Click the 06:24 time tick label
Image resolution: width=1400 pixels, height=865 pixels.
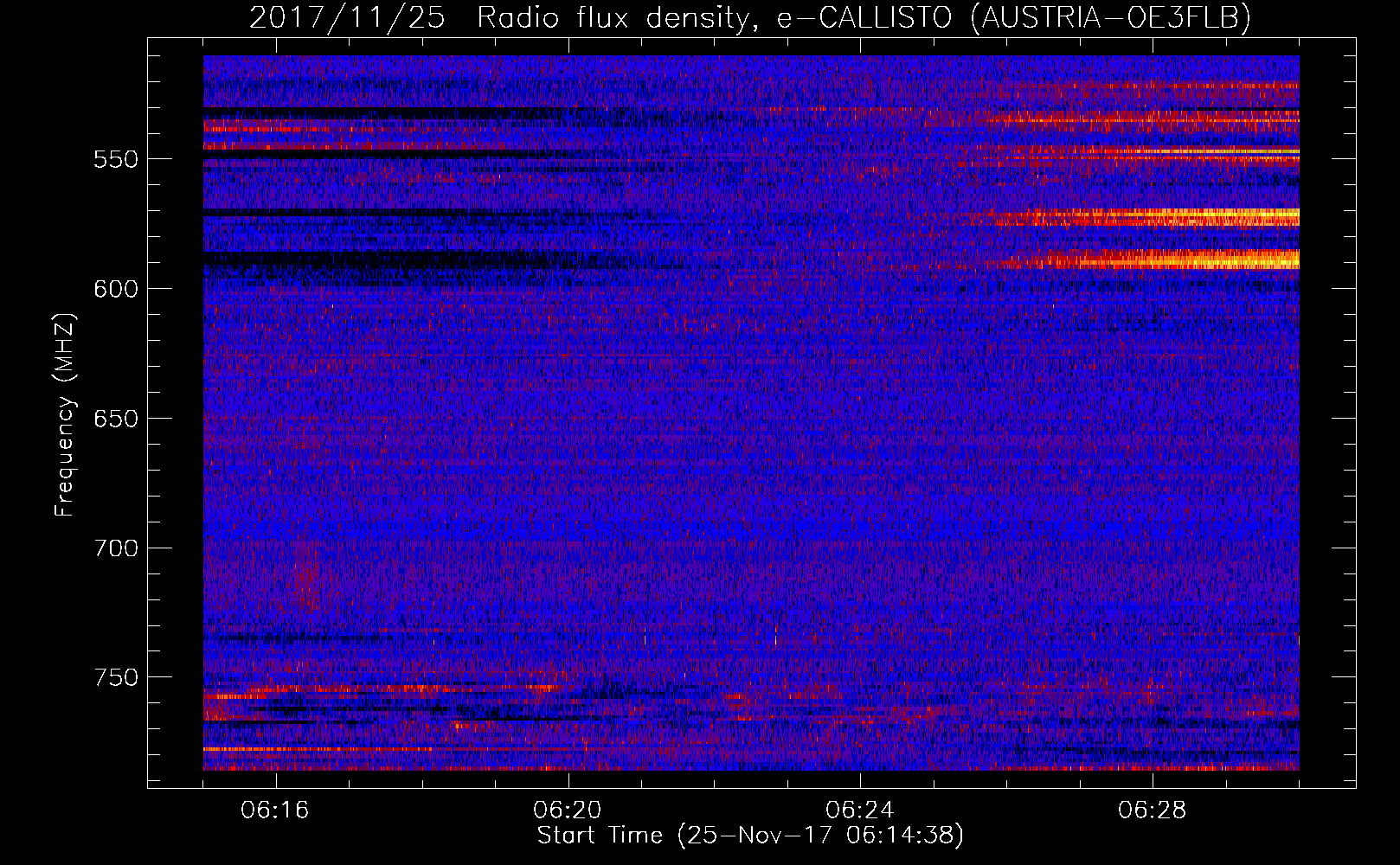pyautogui.click(x=860, y=811)
